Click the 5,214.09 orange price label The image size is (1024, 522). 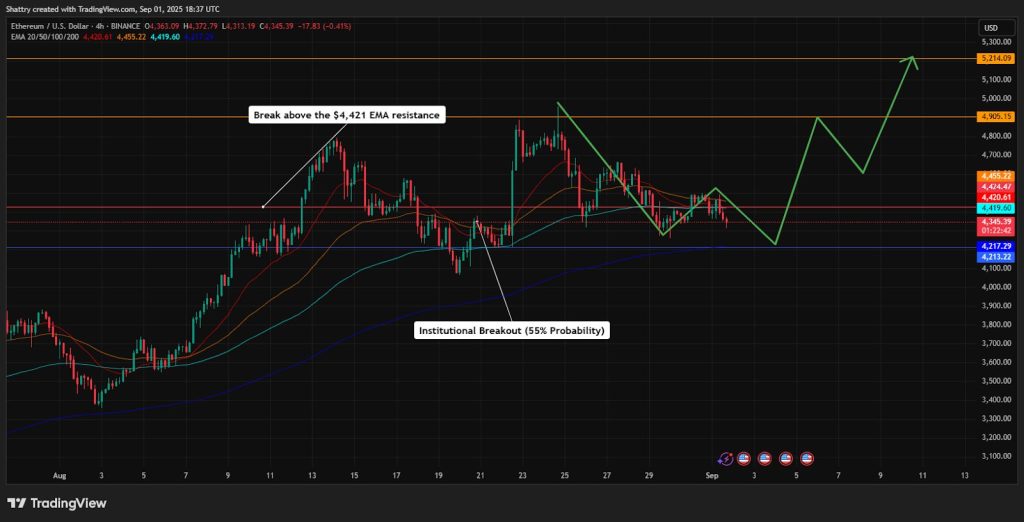click(x=995, y=60)
